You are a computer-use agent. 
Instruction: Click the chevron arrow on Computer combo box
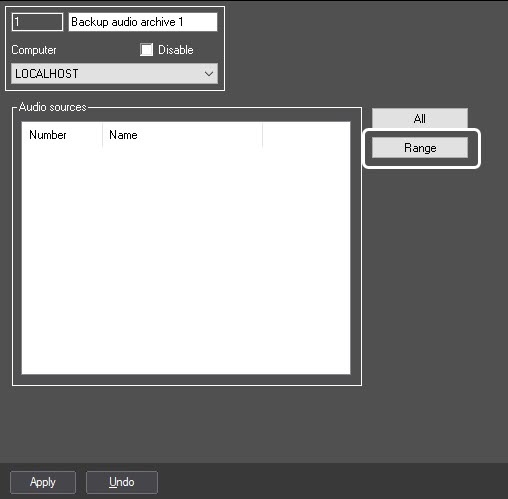coord(209,73)
